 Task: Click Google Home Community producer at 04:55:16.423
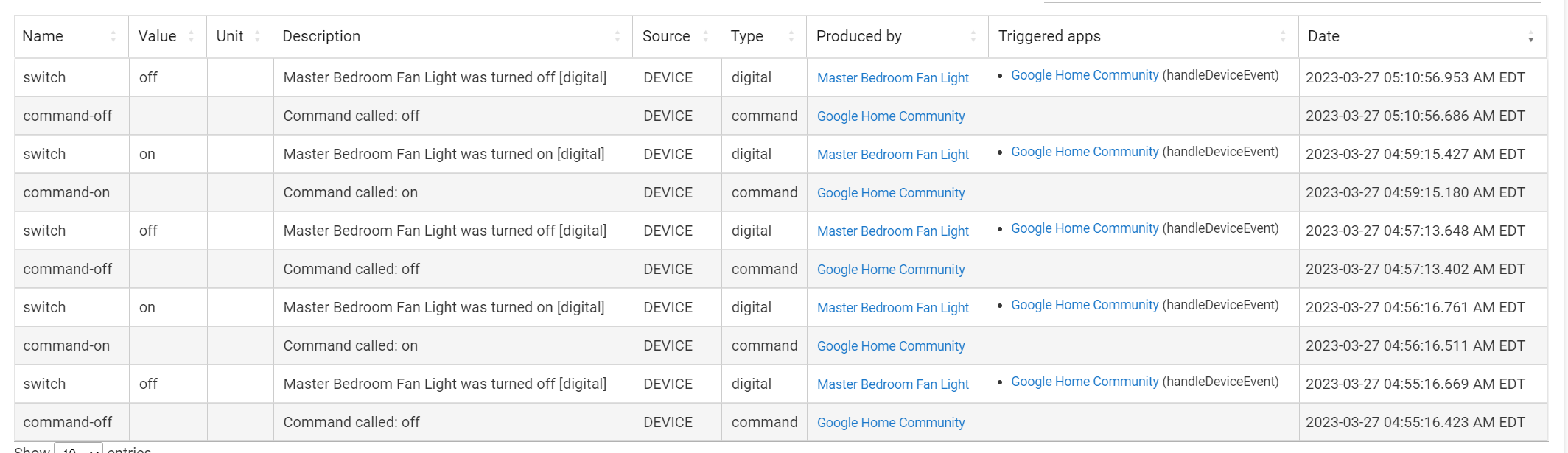890,423
